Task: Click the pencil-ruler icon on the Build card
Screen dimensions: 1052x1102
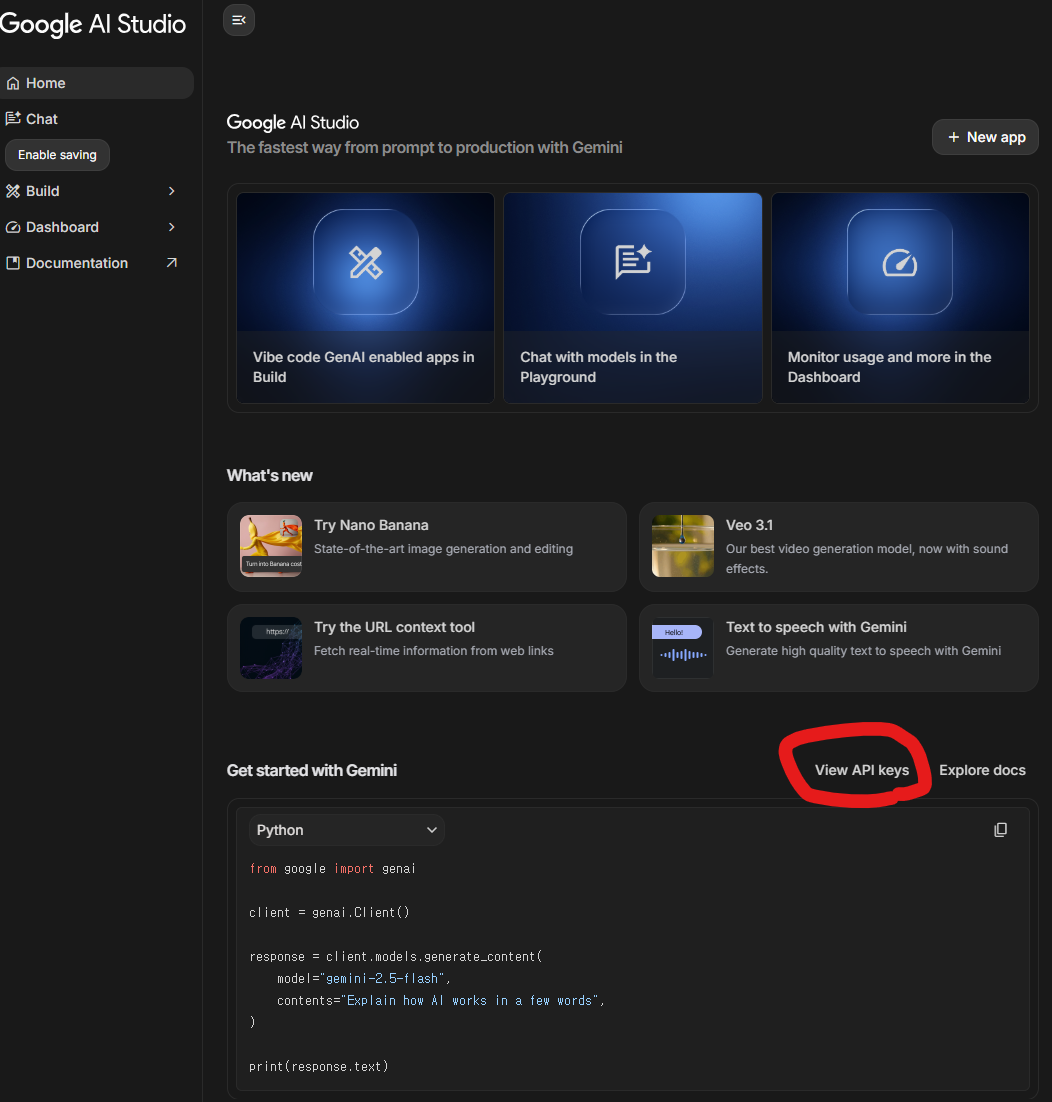Action: coord(365,262)
